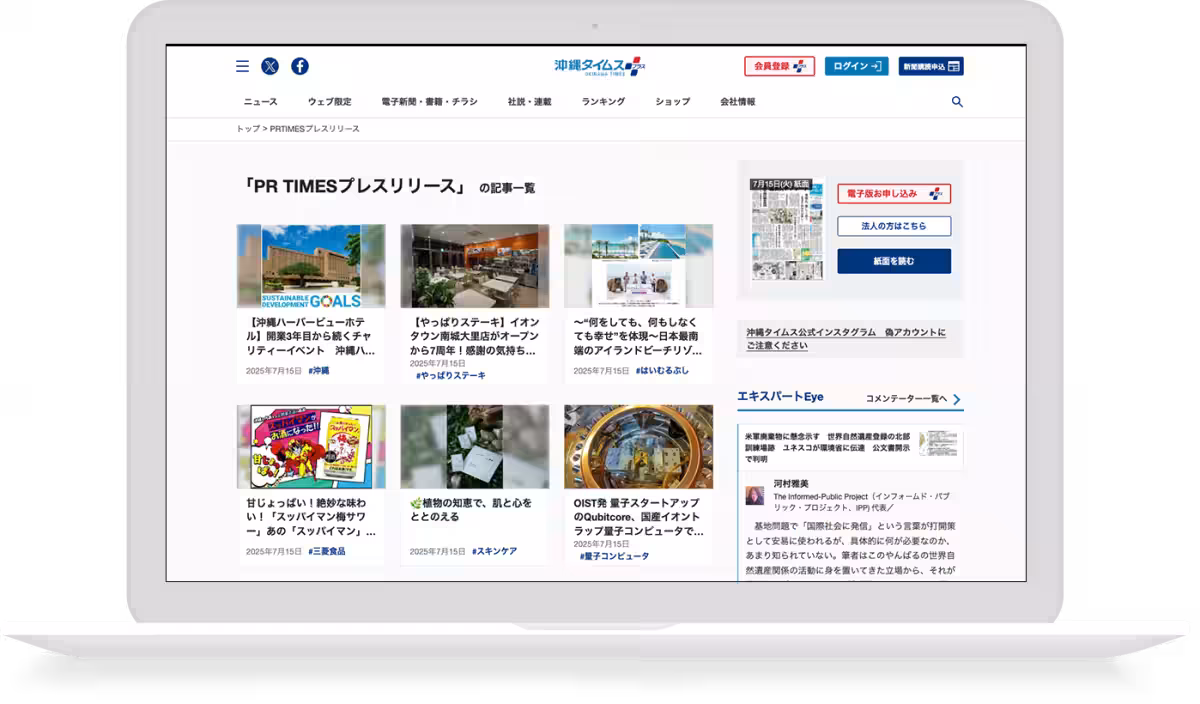
Task: Read 甘じょっぱい！絶妙な味わい headline
Action: (x=311, y=517)
